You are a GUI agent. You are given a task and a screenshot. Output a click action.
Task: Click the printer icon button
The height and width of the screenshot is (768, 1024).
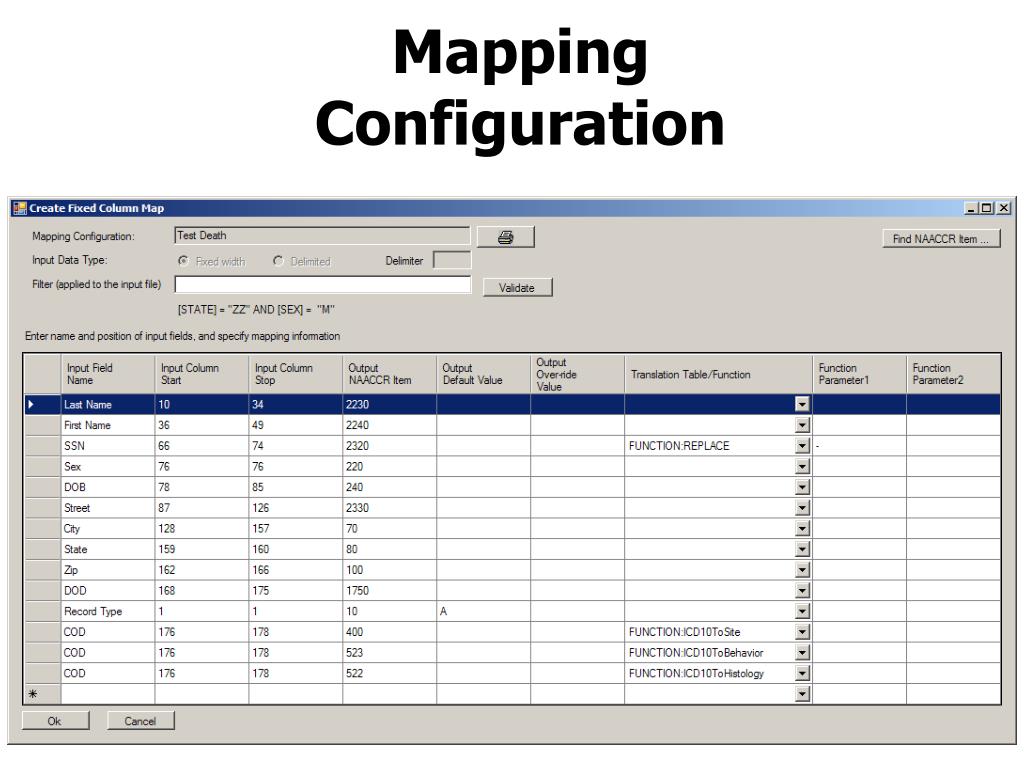pos(505,237)
